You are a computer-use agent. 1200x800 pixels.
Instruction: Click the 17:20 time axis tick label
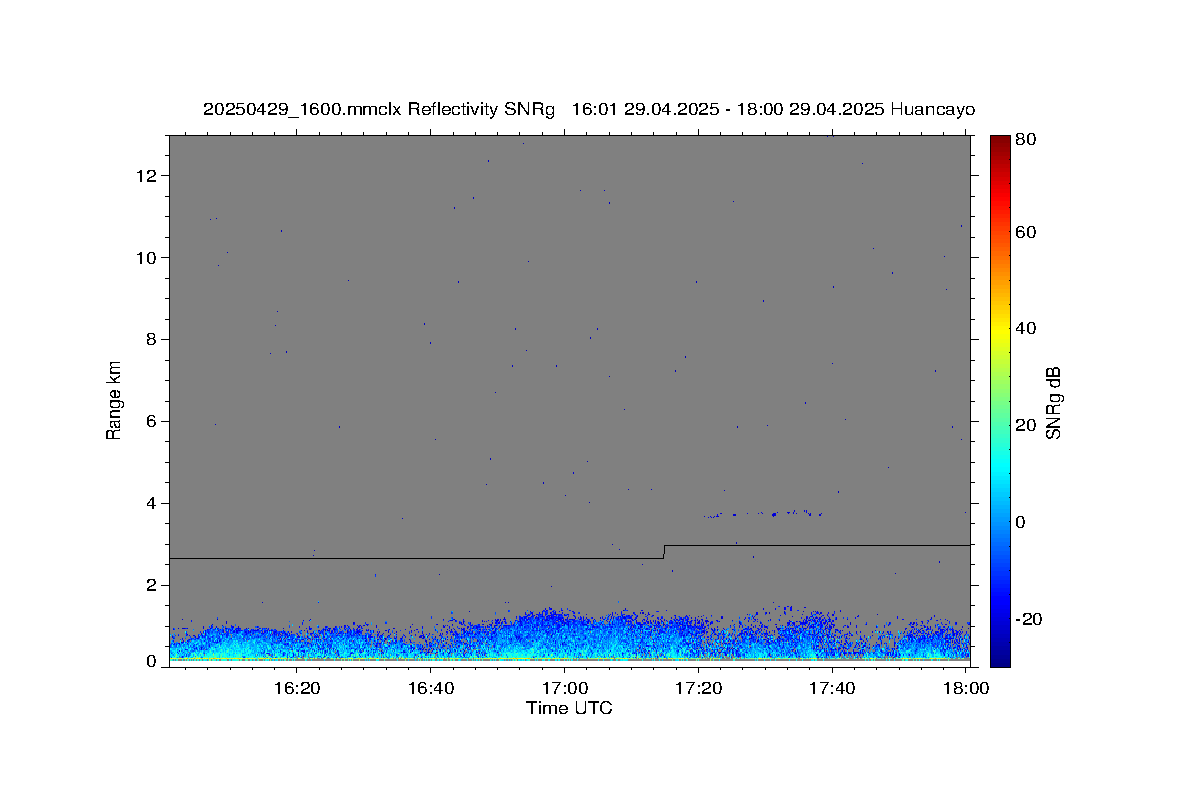(x=699, y=688)
